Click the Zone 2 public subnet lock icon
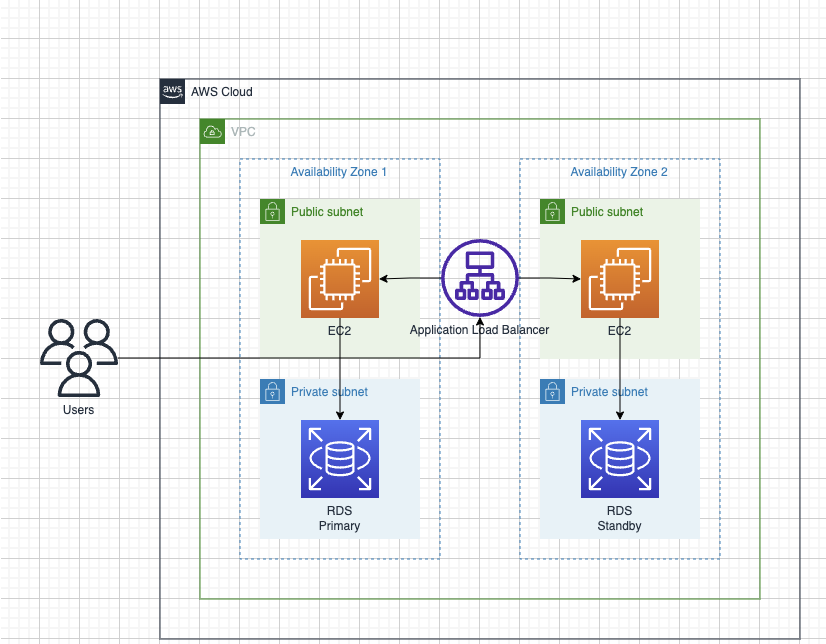 coord(552,212)
